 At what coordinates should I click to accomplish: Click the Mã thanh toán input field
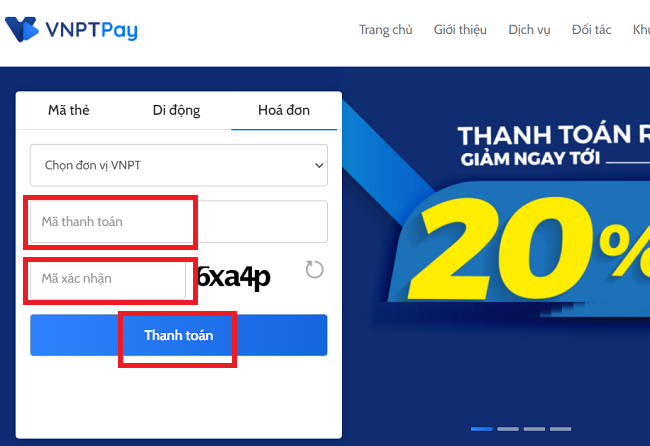(x=179, y=222)
